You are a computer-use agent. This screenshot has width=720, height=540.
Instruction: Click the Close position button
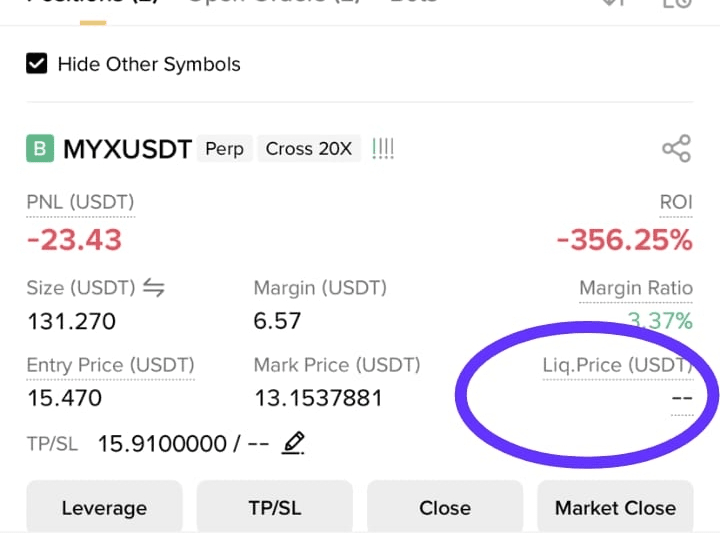tap(445, 507)
